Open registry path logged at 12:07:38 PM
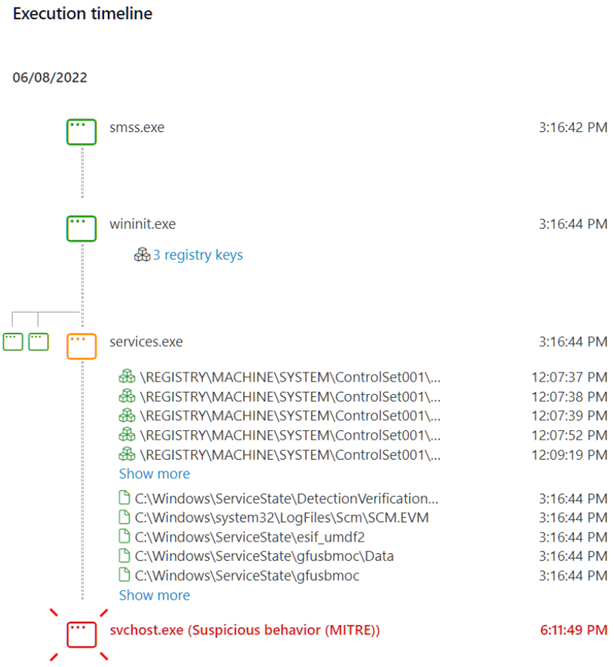The width and height of the screenshot is (614, 667). coord(290,397)
